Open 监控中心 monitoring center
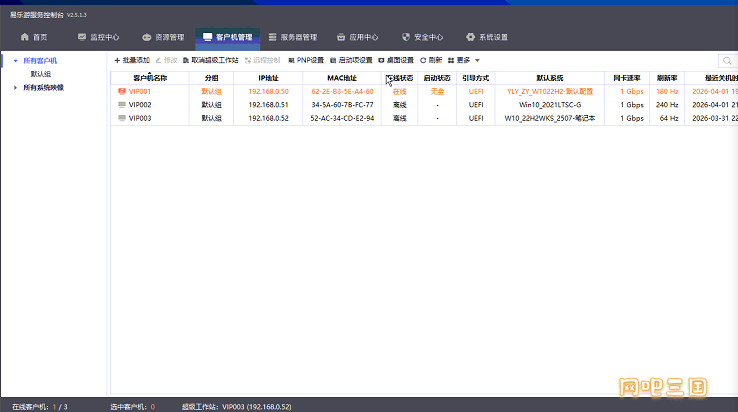Screen dimensions: 738x412 (x=97, y=37)
